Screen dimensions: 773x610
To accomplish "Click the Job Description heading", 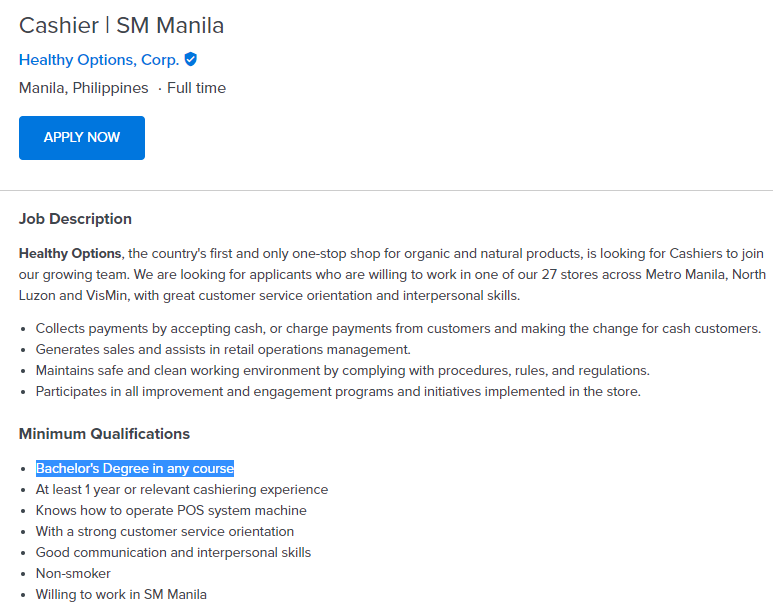I will click(75, 219).
